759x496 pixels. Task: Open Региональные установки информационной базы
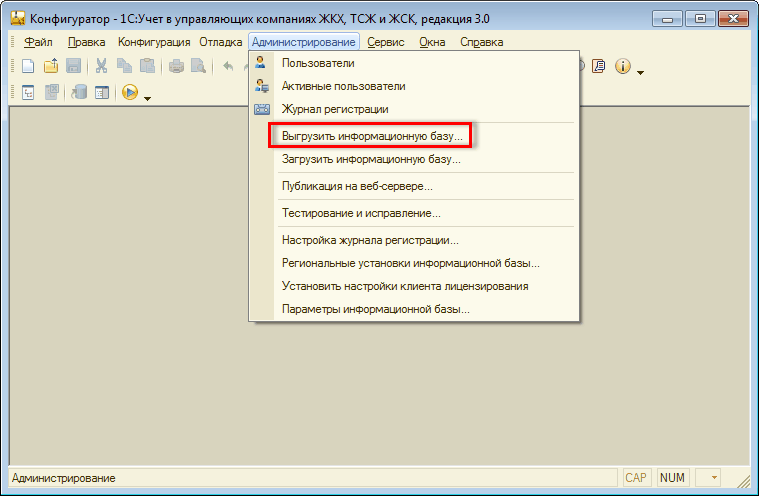pos(414,263)
